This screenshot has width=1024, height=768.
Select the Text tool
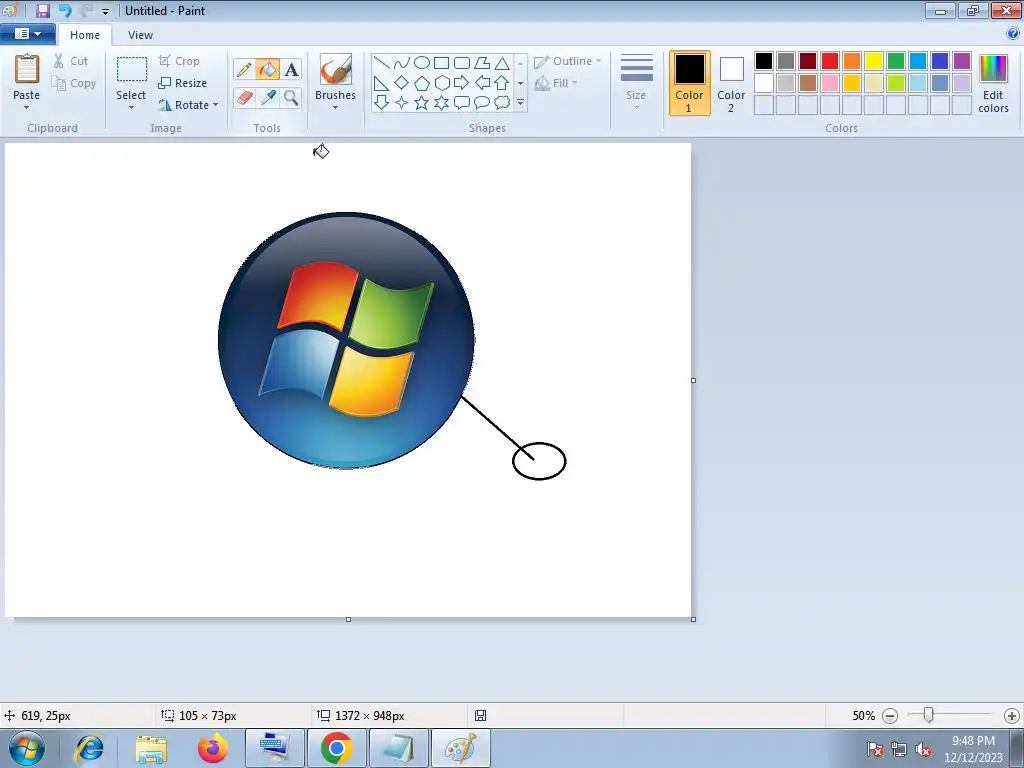(x=291, y=69)
